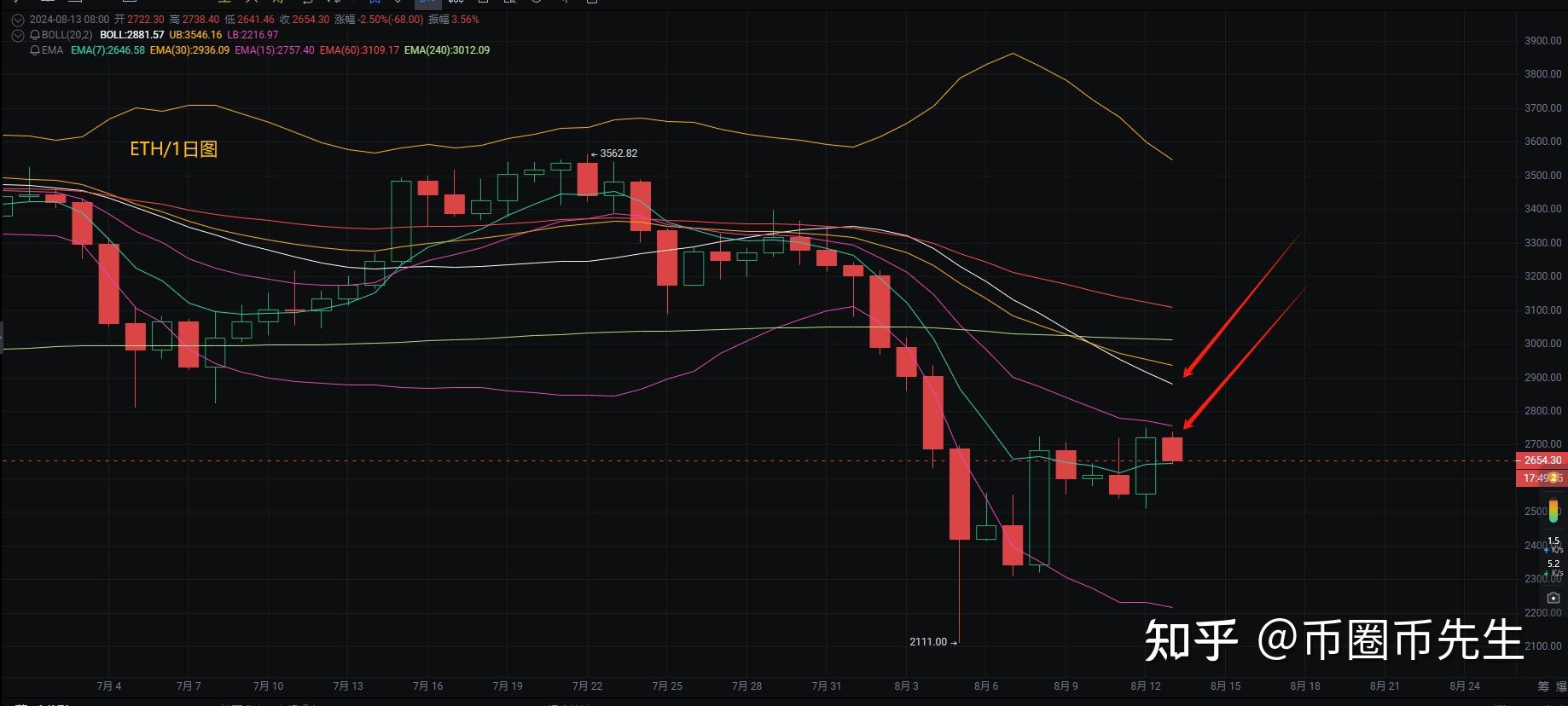Screen dimensions: 1568x706
Task: Click the EMA indicator alert bell
Action: 35,50
